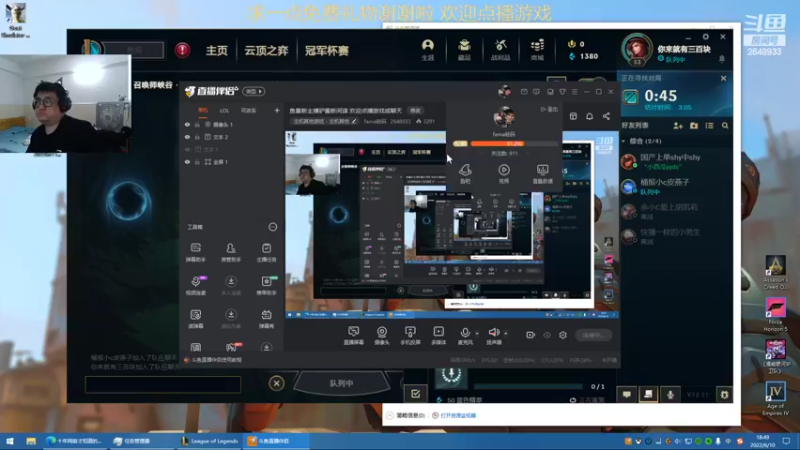
Task: Open 生涯 profile icon in LoL client
Action: coord(428,50)
